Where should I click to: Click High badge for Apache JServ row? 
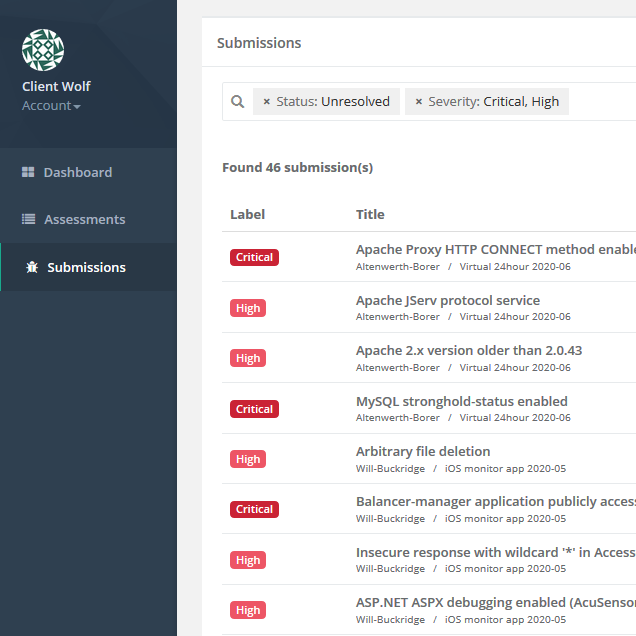pos(248,308)
